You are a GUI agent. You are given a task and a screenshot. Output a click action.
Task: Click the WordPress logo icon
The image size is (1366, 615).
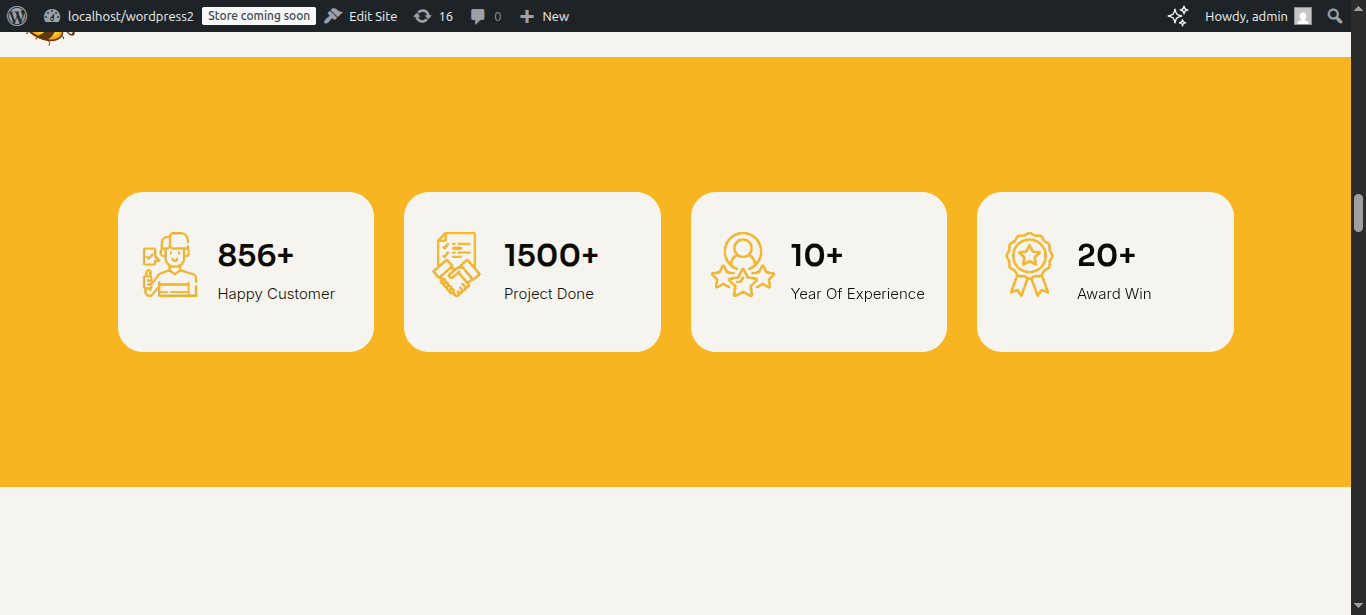pos(17,16)
